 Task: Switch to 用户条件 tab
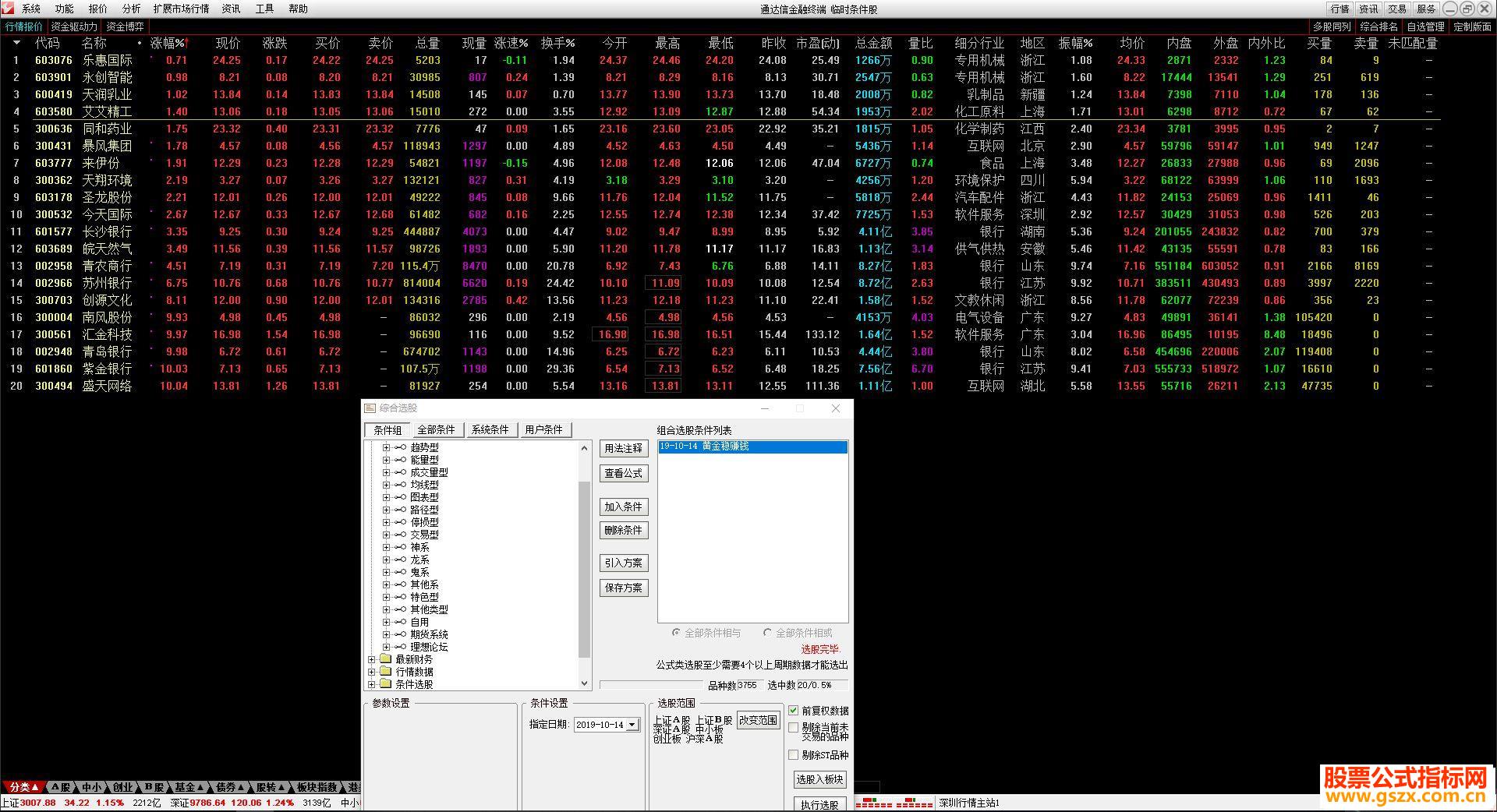point(544,429)
